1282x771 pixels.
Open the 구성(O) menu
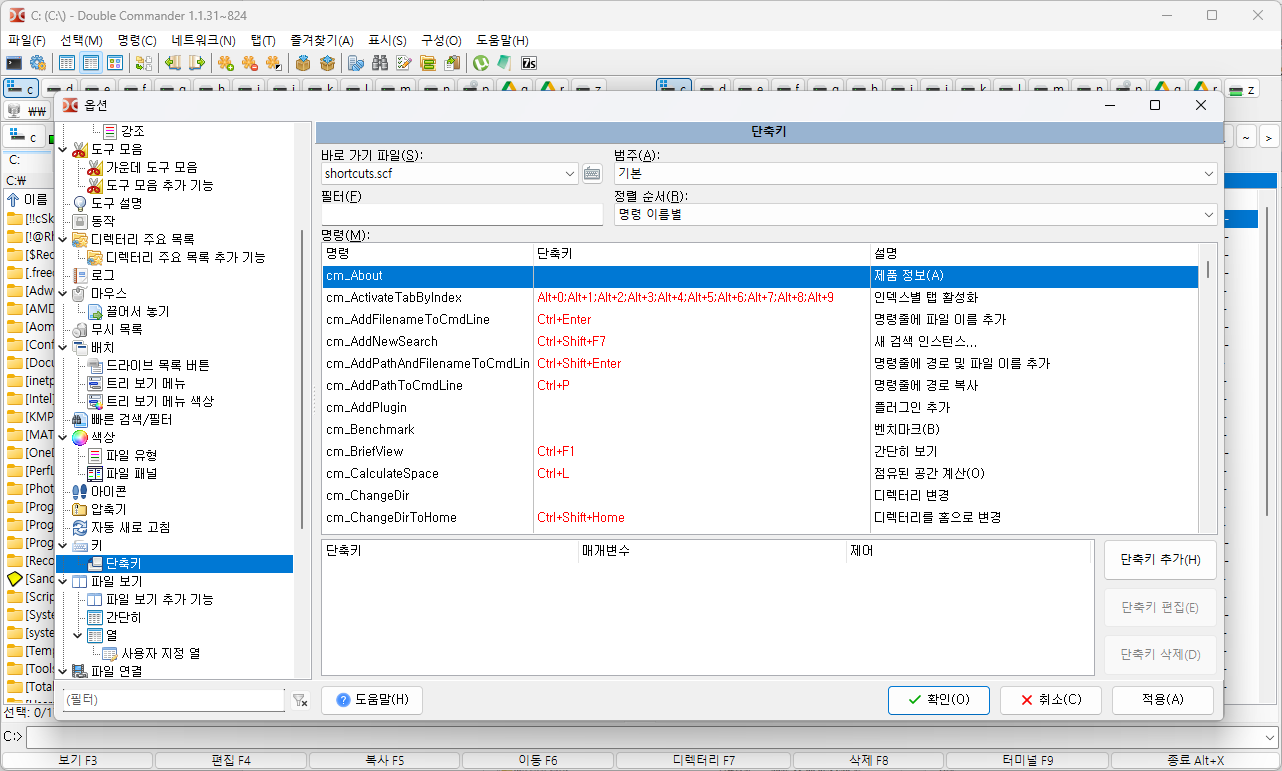pyautogui.click(x=441, y=41)
